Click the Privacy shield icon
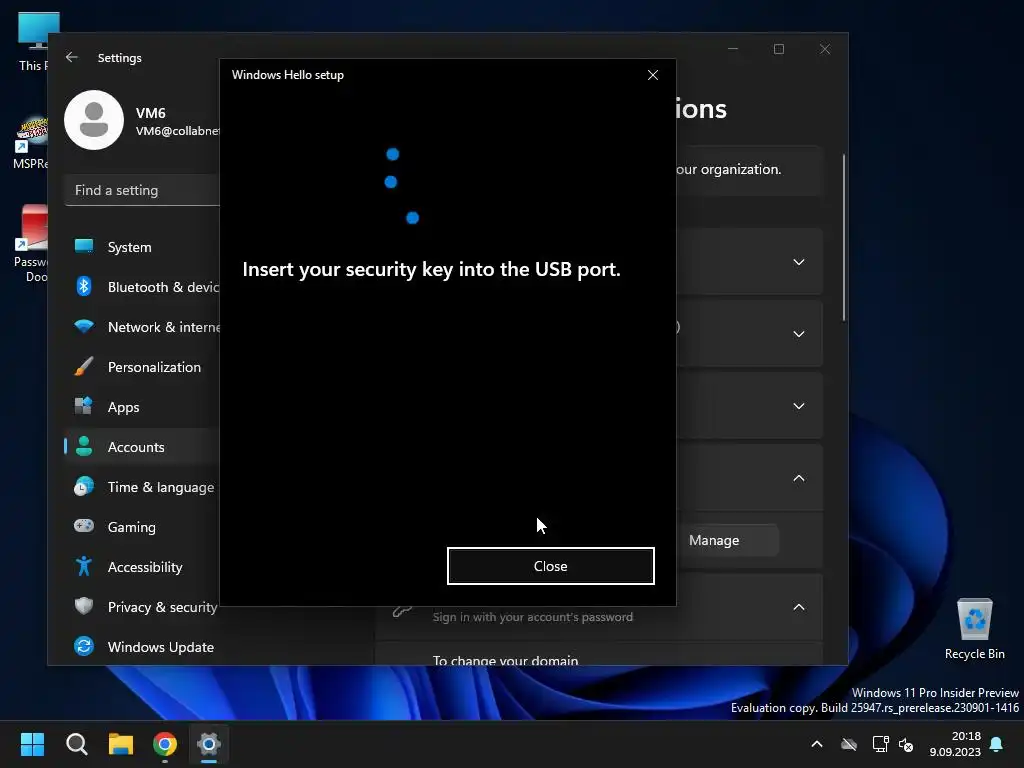1024x768 pixels. pyautogui.click(x=84, y=606)
